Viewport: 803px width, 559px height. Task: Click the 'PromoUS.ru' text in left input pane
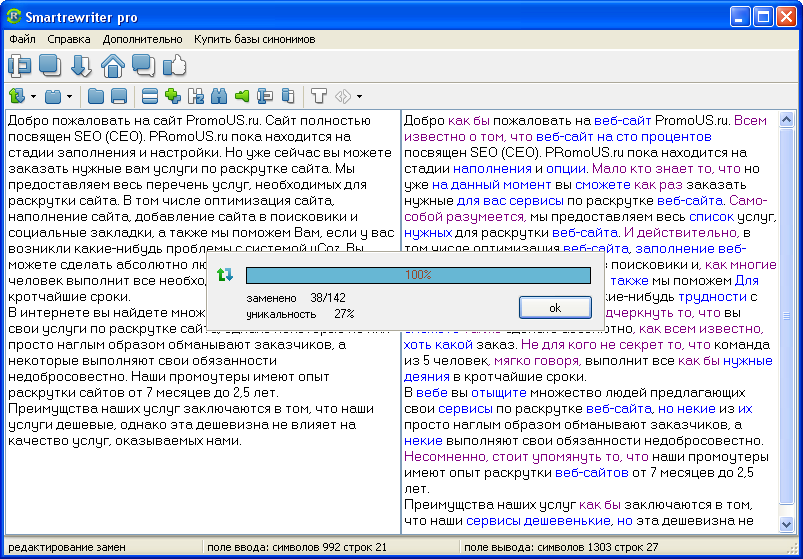[224, 121]
